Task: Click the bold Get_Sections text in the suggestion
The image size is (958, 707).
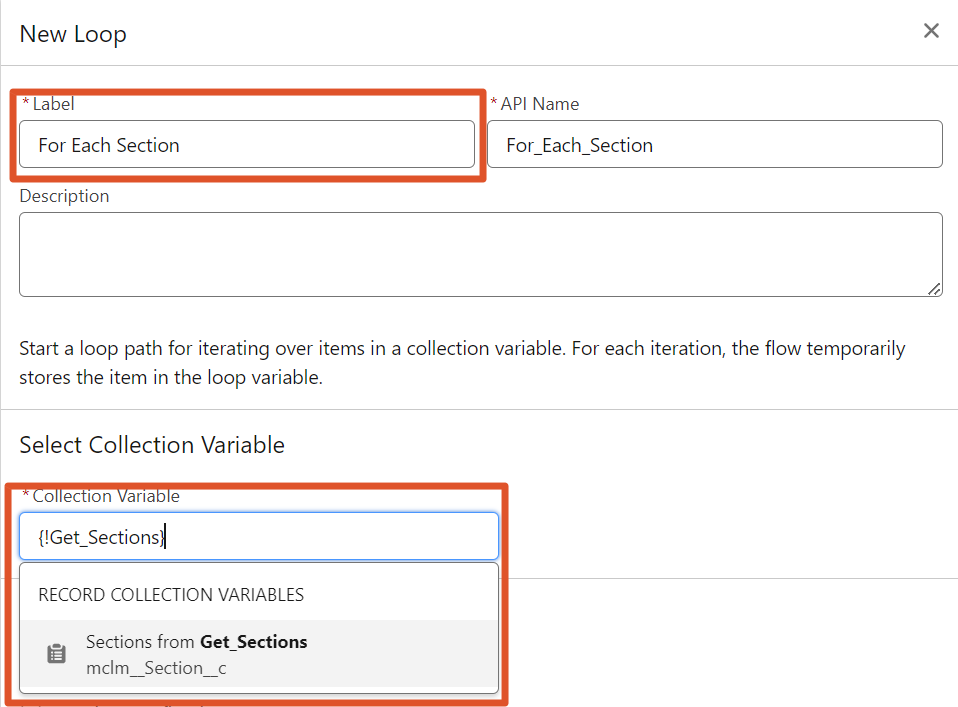Action: [252, 642]
